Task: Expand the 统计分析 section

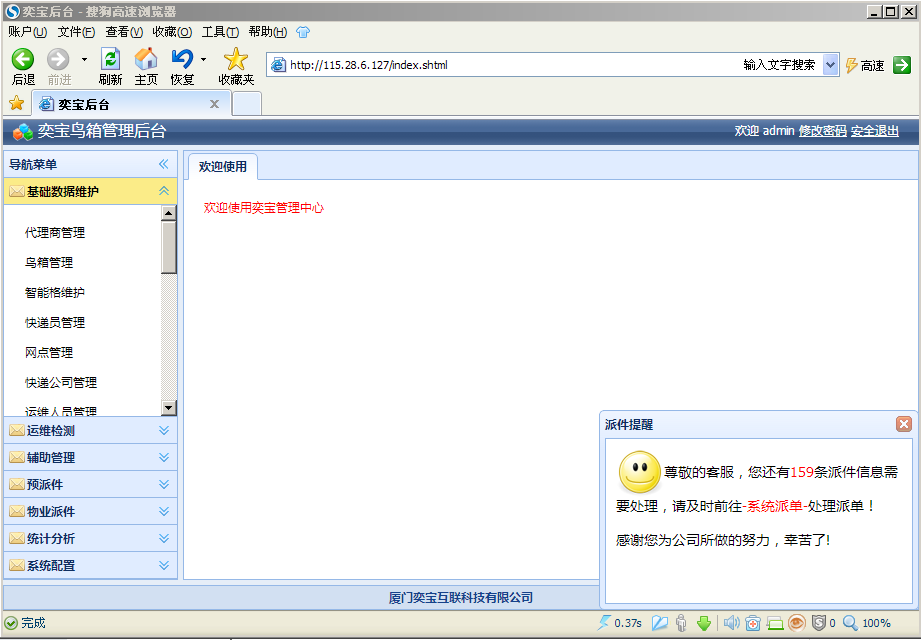Action: (x=164, y=538)
